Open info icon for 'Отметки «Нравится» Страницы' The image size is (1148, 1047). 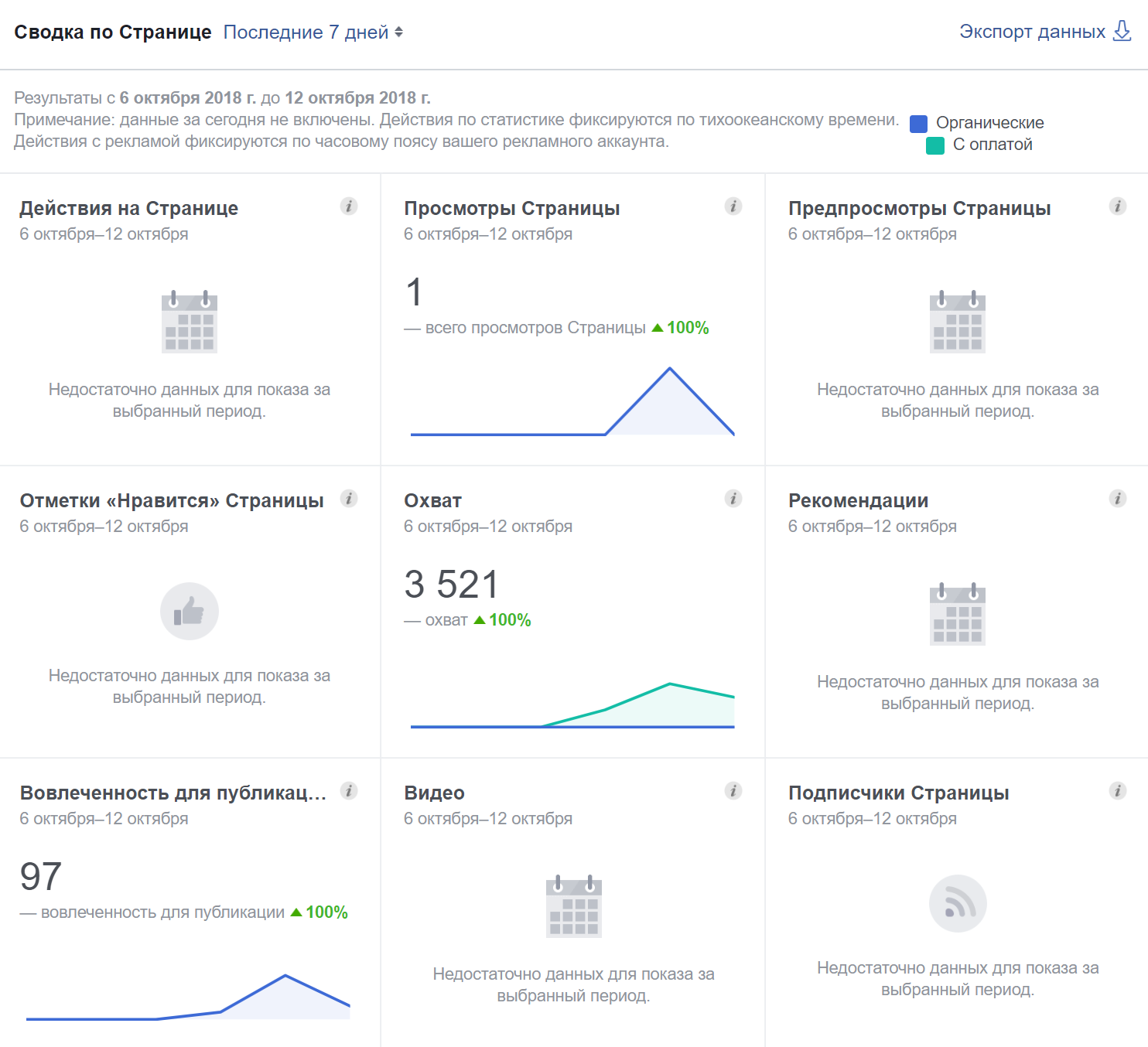349,499
